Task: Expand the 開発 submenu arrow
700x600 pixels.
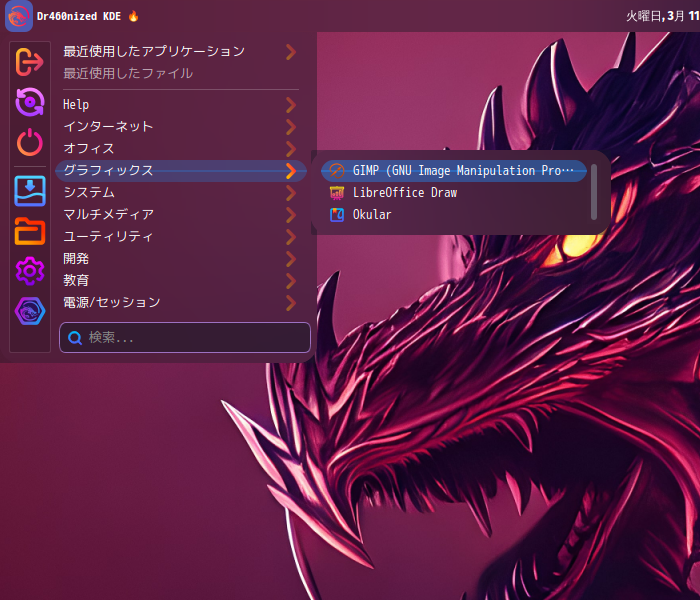Action: [x=291, y=258]
